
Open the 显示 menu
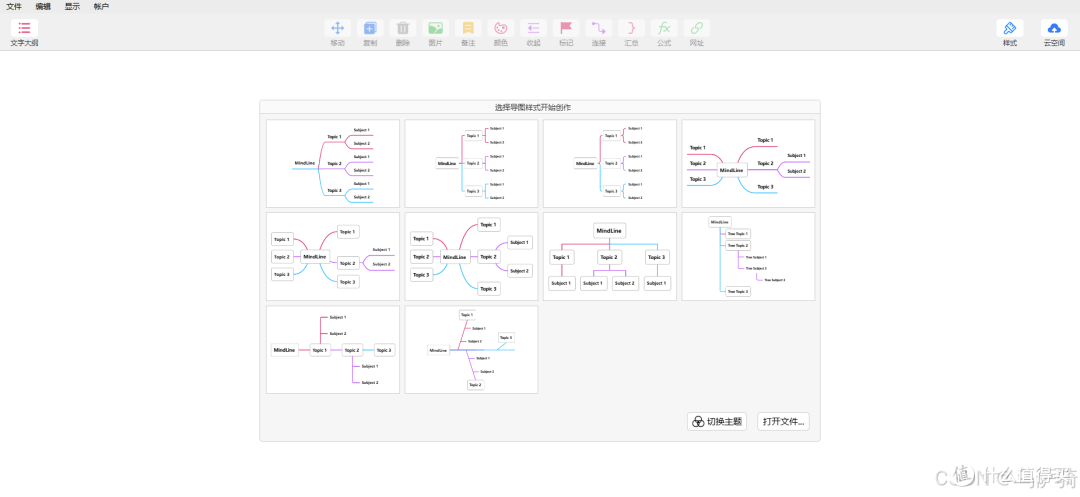[x=72, y=6]
